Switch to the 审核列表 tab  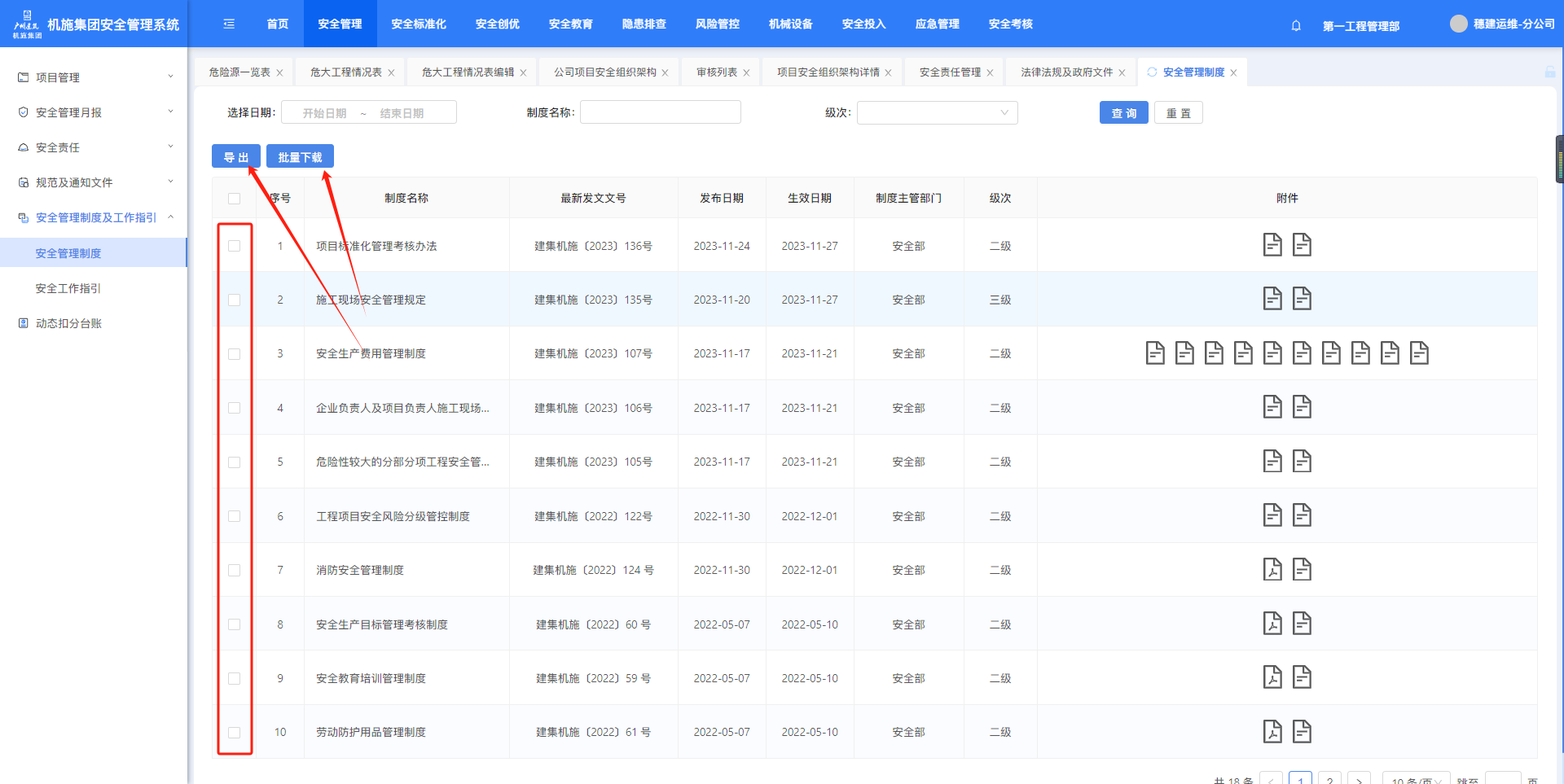[x=717, y=72]
